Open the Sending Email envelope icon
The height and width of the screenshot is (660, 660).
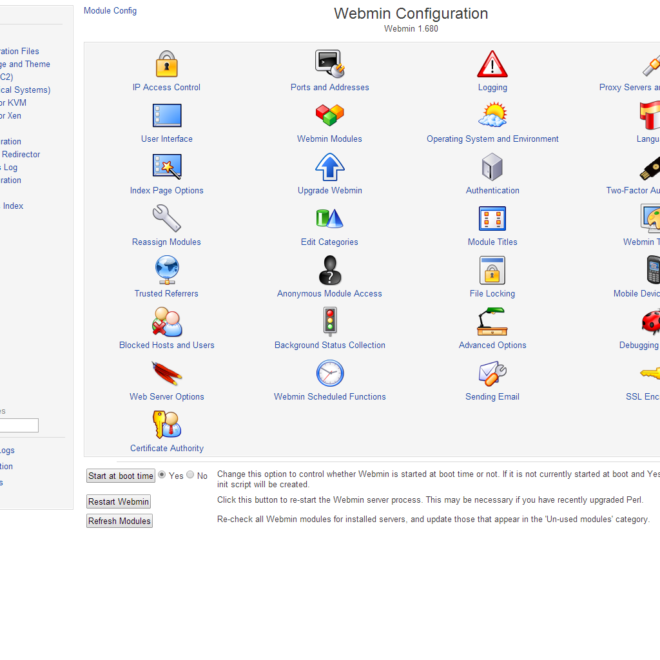[x=492, y=373]
